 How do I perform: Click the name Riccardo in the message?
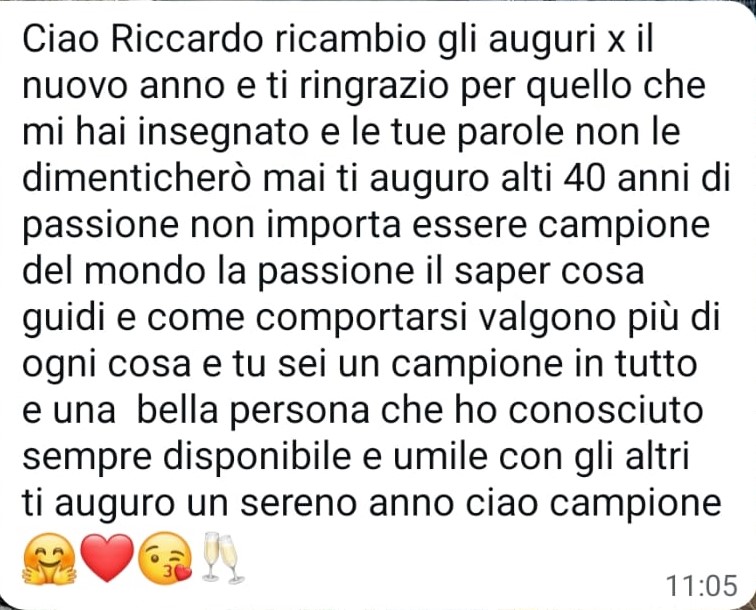[x=187, y=40]
